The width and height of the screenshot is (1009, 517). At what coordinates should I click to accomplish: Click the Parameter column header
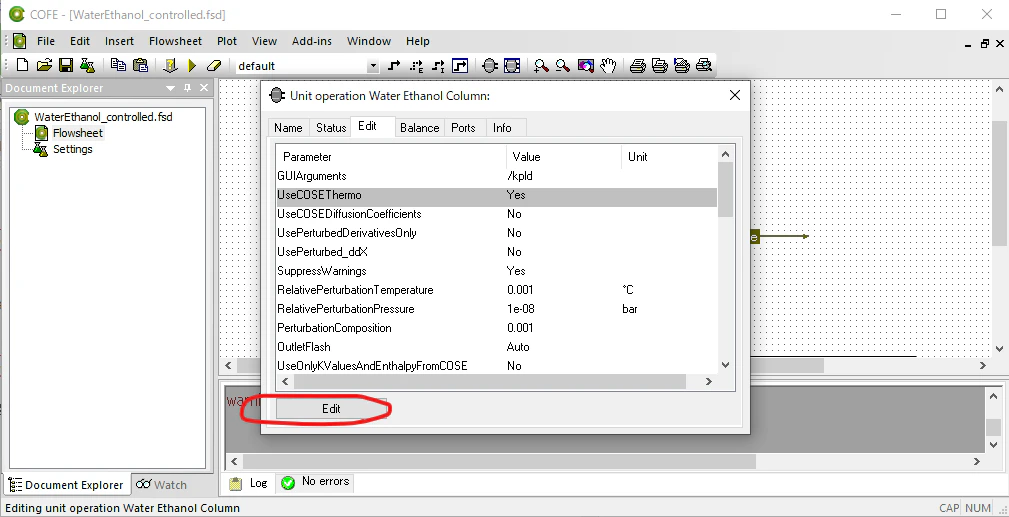pyautogui.click(x=391, y=157)
